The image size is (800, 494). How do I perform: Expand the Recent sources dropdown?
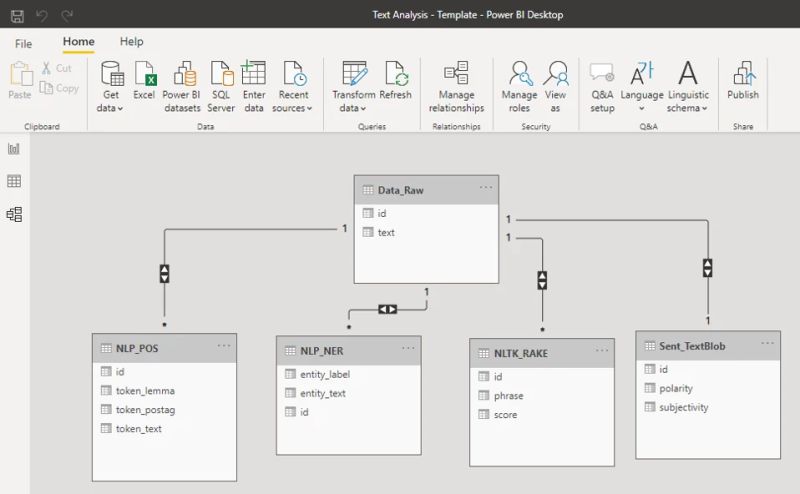pos(293,87)
